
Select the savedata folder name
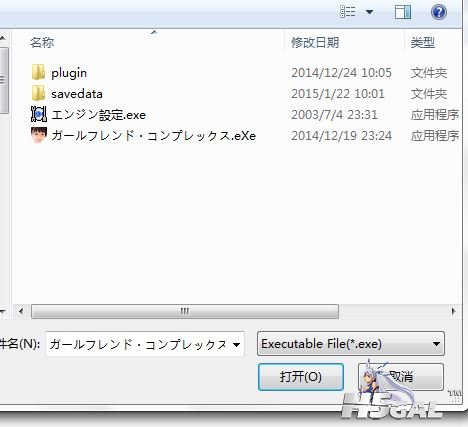(77, 94)
